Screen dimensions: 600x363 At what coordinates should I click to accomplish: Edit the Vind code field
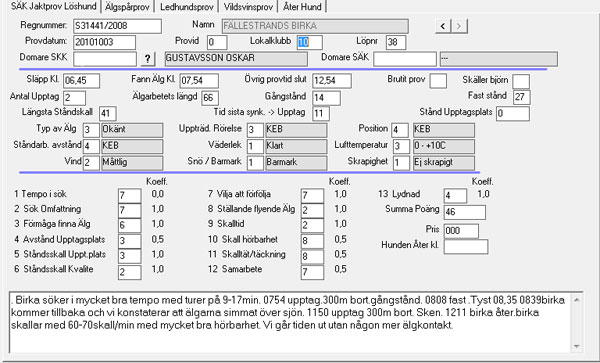click(91, 163)
